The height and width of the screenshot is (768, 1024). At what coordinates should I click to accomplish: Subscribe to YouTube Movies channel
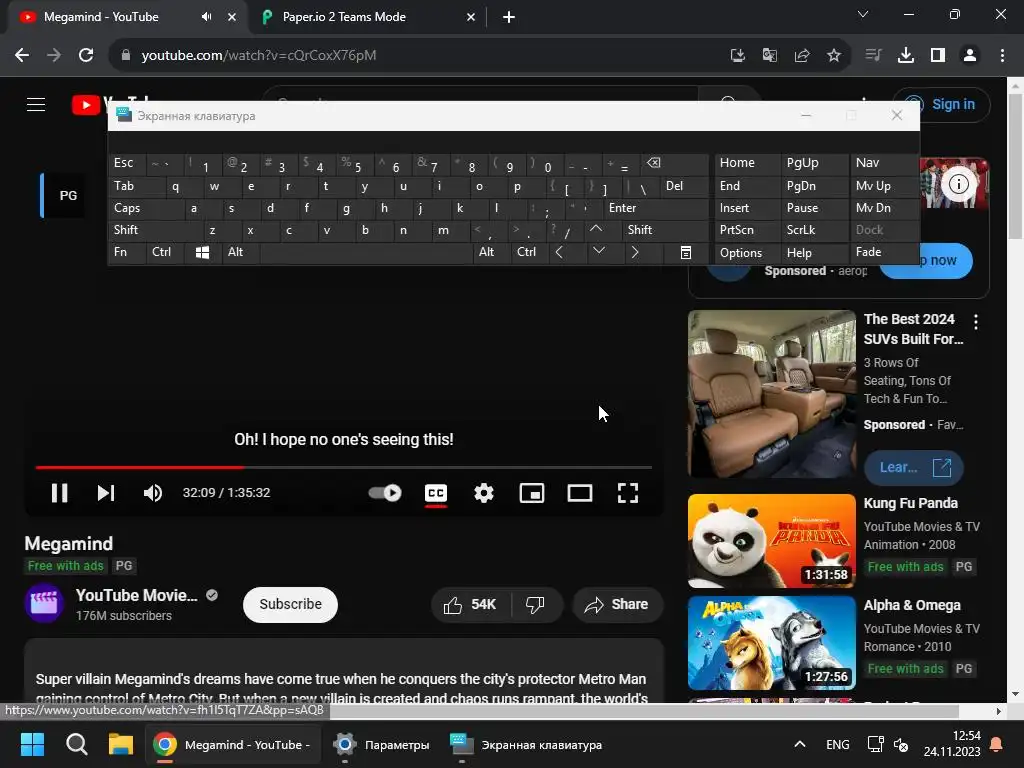click(290, 605)
